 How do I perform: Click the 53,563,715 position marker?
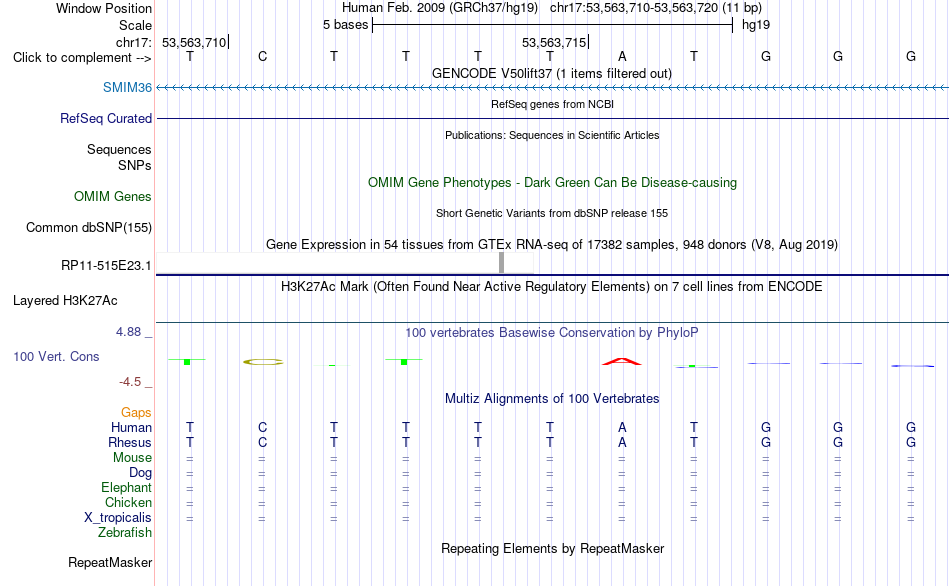click(555, 42)
